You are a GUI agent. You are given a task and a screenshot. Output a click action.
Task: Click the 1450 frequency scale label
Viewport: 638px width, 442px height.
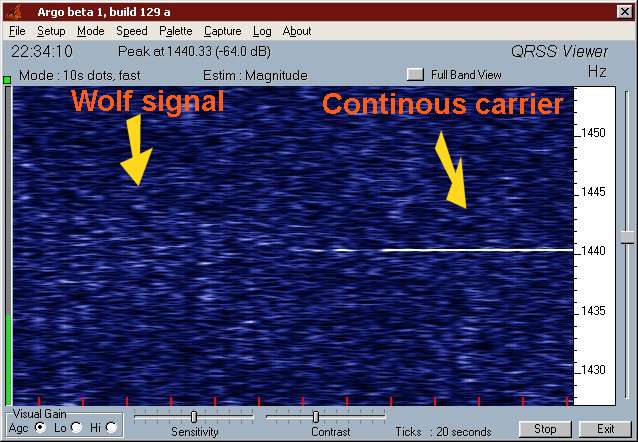point(593,133)
